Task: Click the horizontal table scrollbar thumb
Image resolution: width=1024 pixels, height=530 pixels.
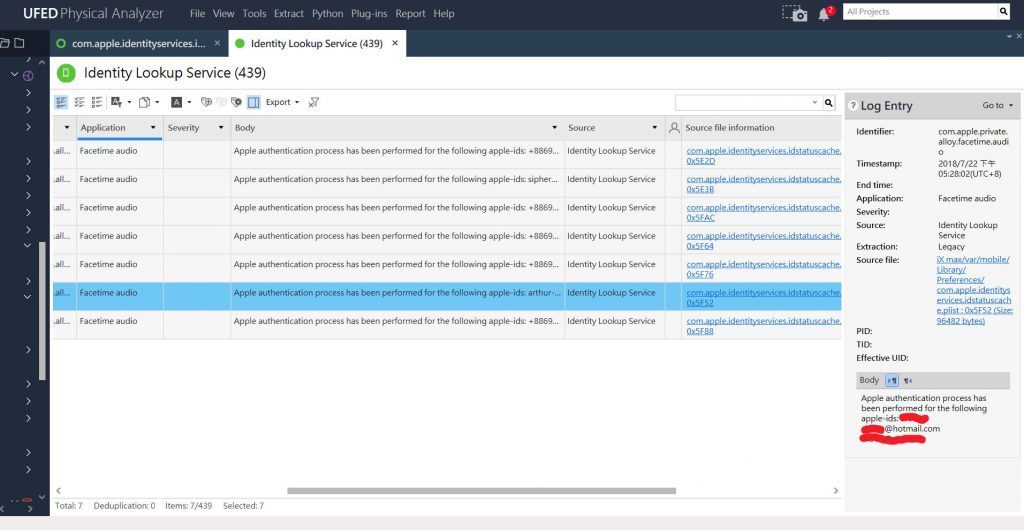Action: tap(481, 491)
